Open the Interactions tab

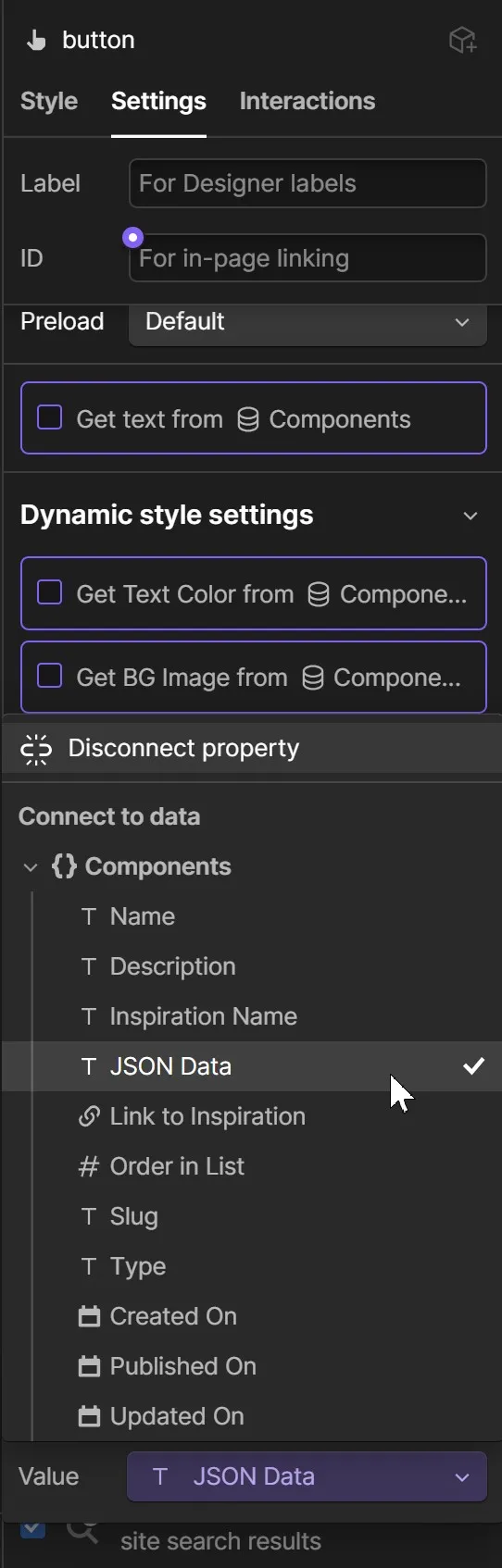point(307,101)
